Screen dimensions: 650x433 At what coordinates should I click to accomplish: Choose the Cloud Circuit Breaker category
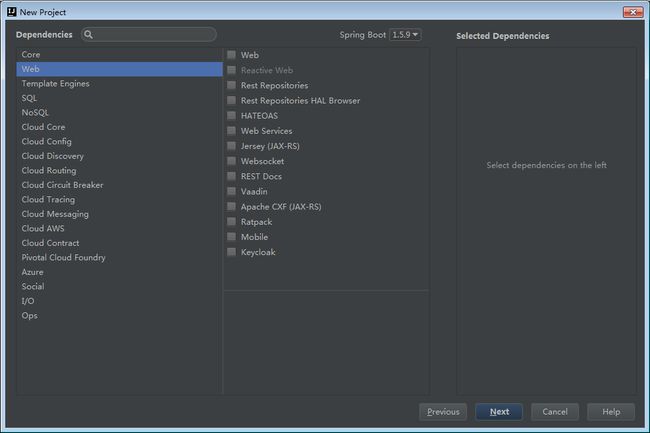[x=119, y=185]
